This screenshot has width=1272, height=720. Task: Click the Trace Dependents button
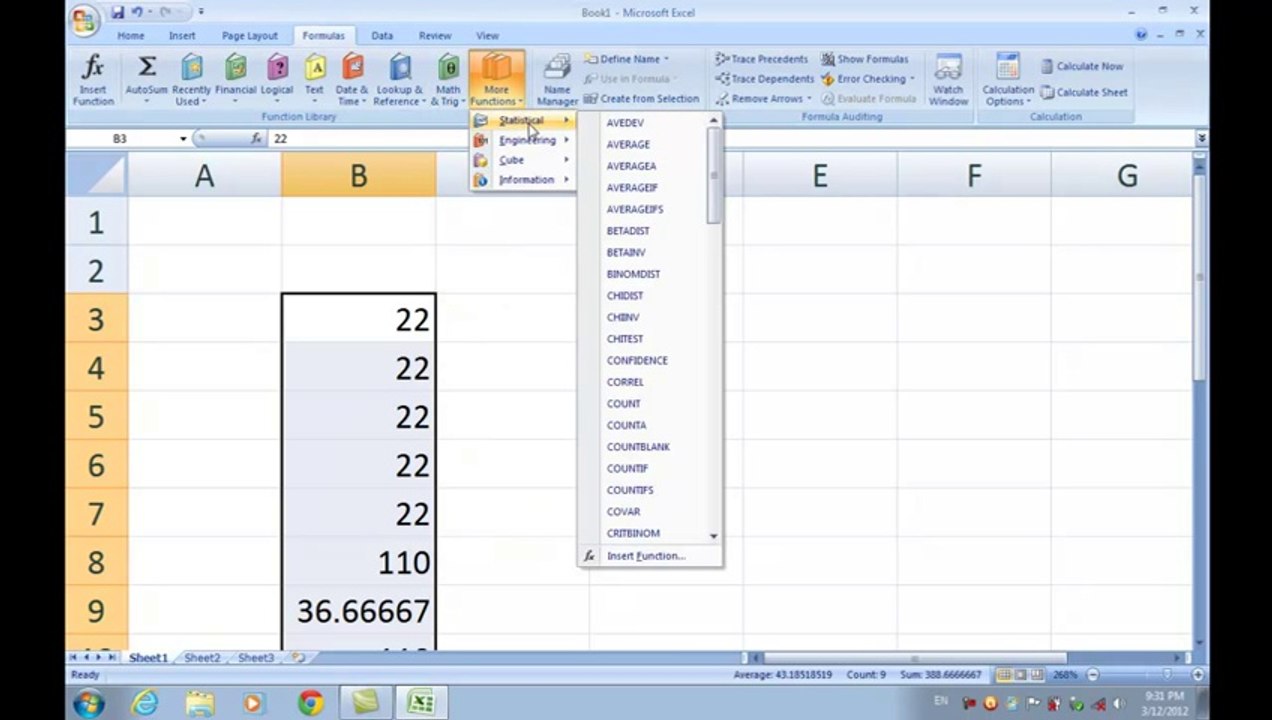click(x=764, y=79)
